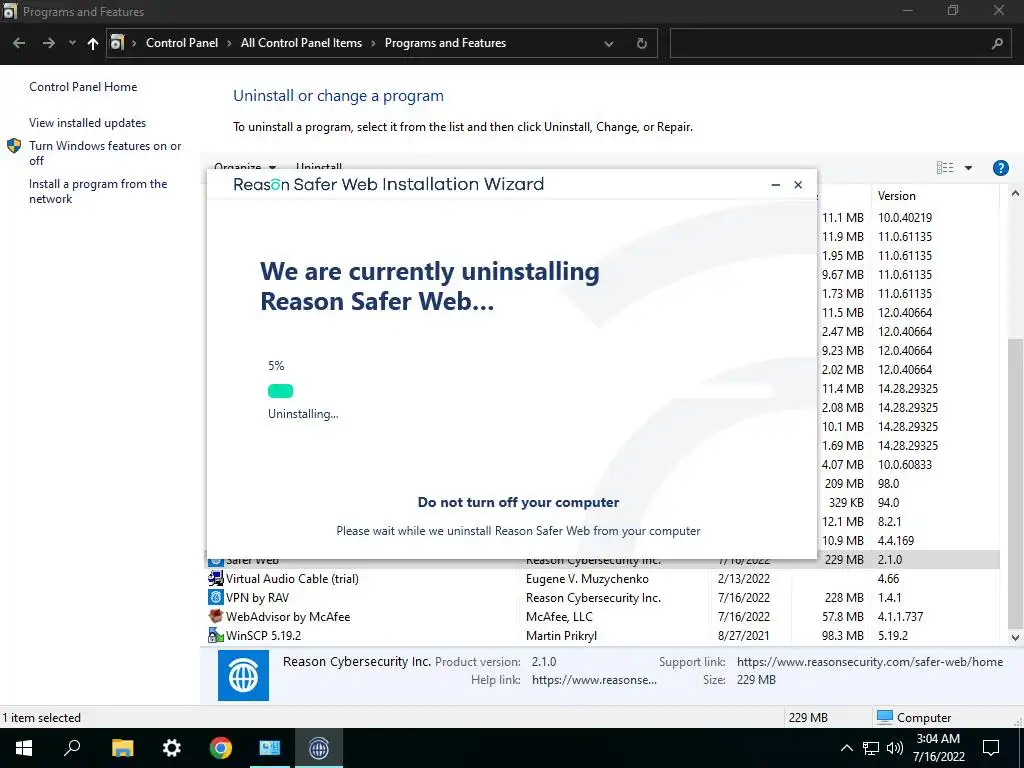This screenshot has height=768, width=1024.
Task: Click the Programs and Features title bar icon
Action: 9,11
